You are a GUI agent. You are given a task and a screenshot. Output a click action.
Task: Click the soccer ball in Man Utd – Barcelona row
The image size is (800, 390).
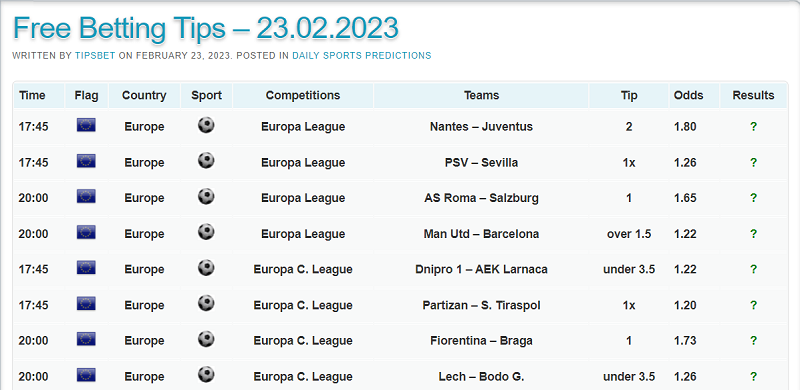point(206,232)
